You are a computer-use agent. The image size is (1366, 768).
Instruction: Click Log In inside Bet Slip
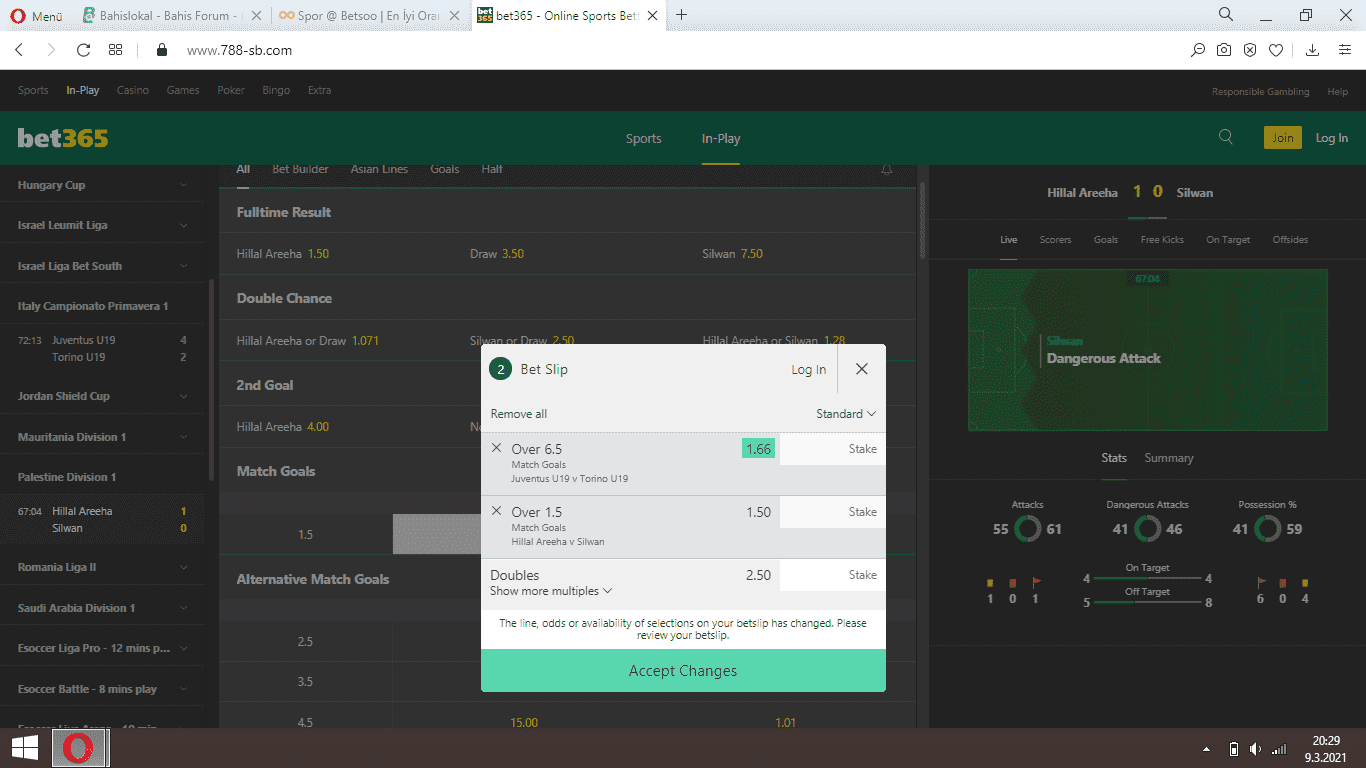(x=809, y=369)
